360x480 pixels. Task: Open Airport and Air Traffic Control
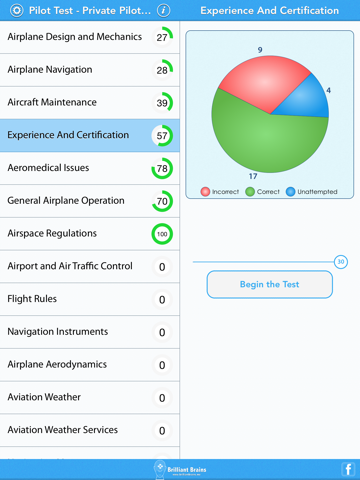pyautogui.click(x=90, y=266)
